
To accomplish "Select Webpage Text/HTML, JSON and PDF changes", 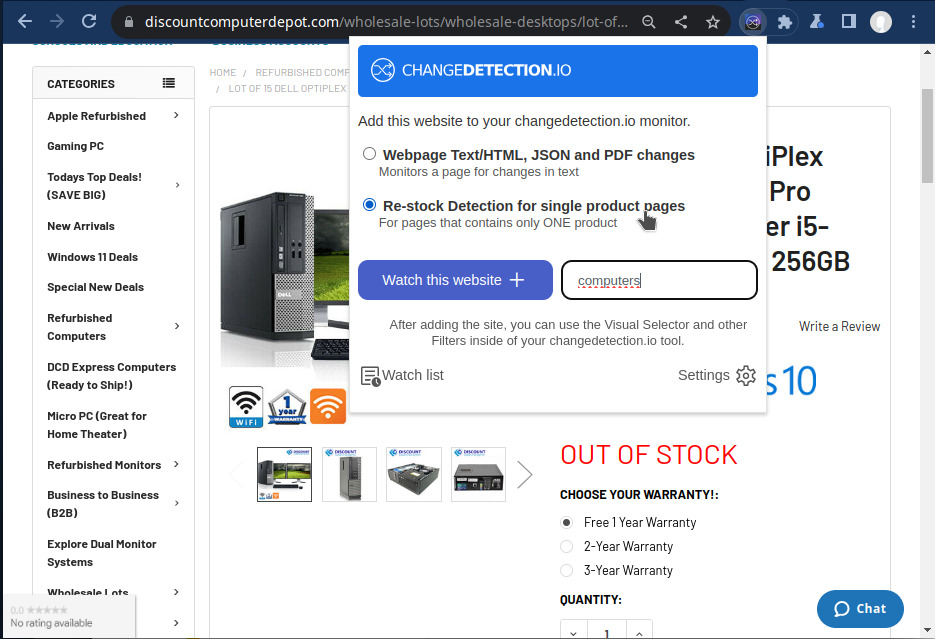I will coord(370,154).
